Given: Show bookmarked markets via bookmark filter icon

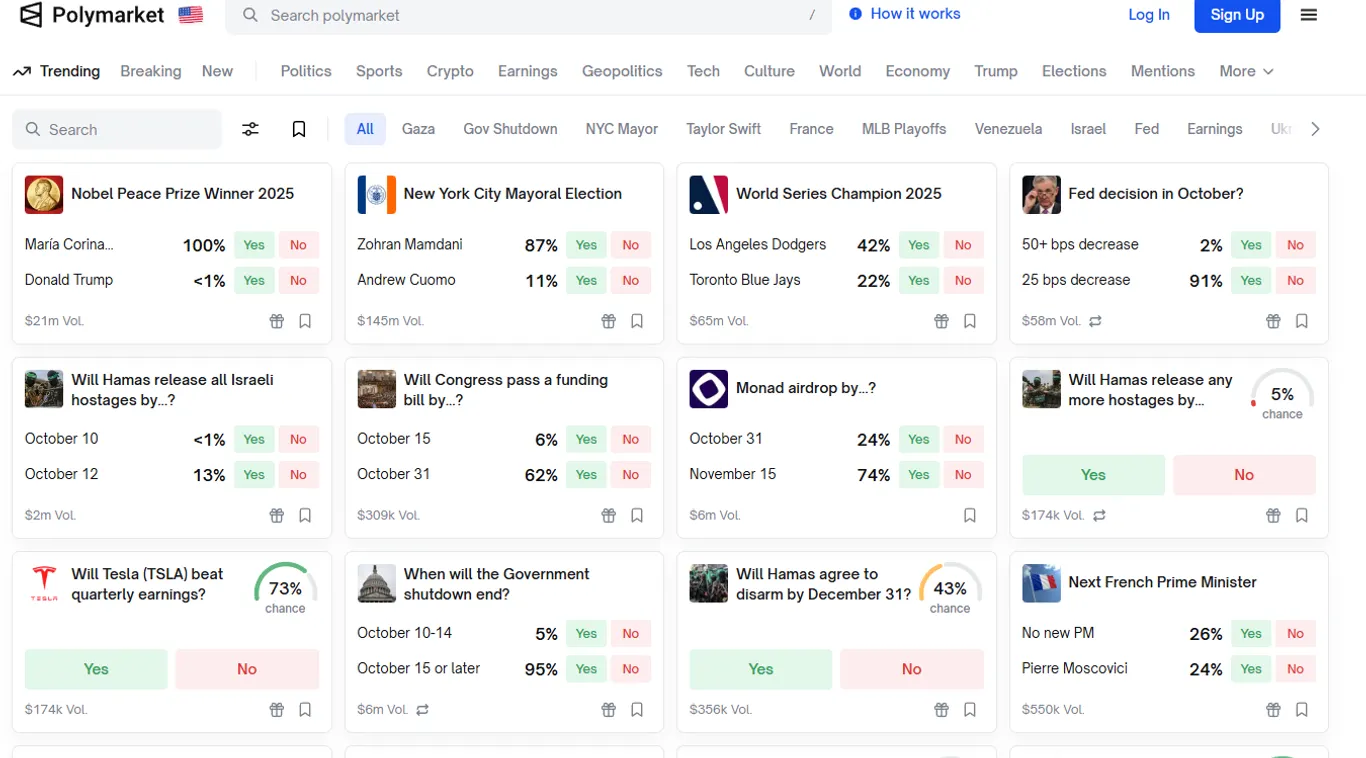Looking at the screenshot, I should [298, 129].
